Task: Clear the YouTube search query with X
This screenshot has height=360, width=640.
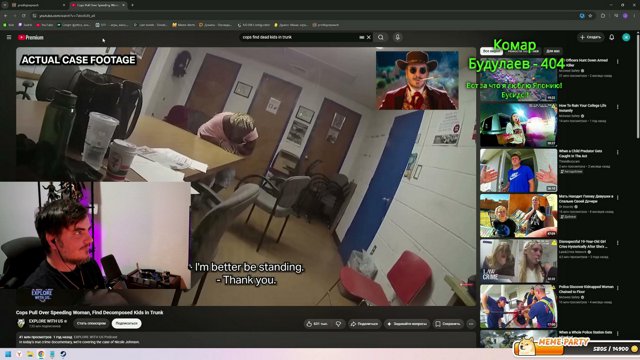Action: pyautogui.click(x=369, y=37)
